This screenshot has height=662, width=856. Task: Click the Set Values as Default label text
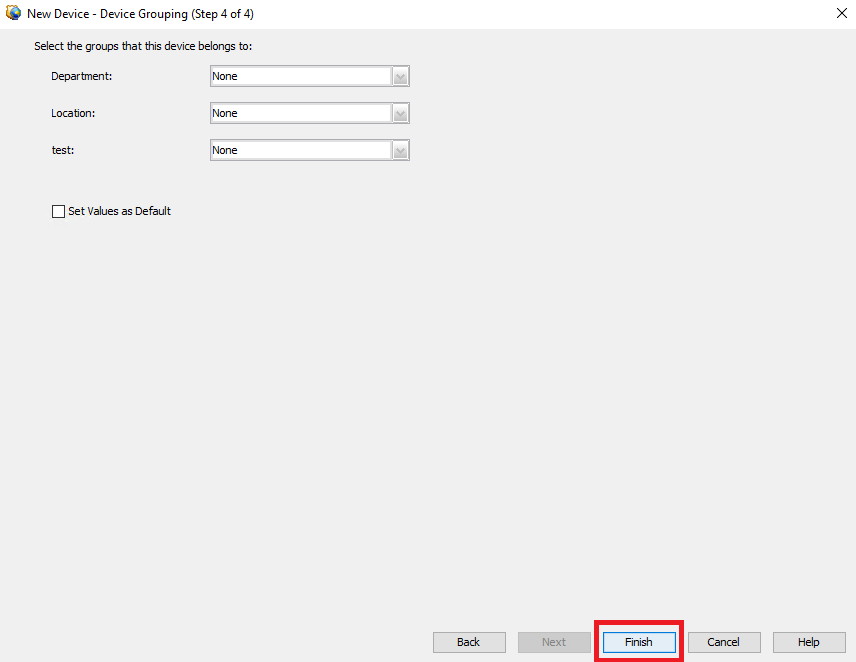click(x=120, y=211)
